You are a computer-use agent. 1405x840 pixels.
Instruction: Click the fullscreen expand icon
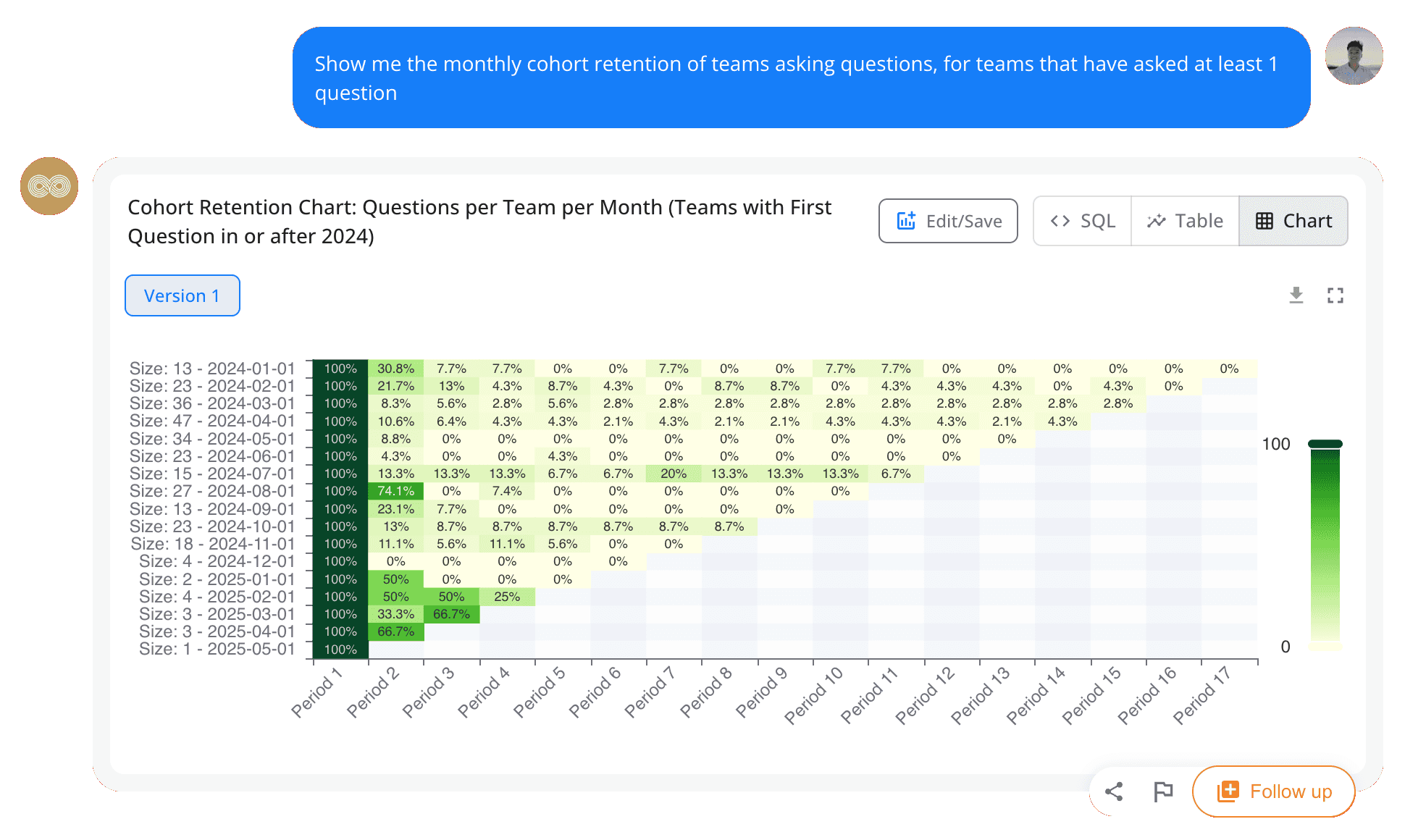1335,295
